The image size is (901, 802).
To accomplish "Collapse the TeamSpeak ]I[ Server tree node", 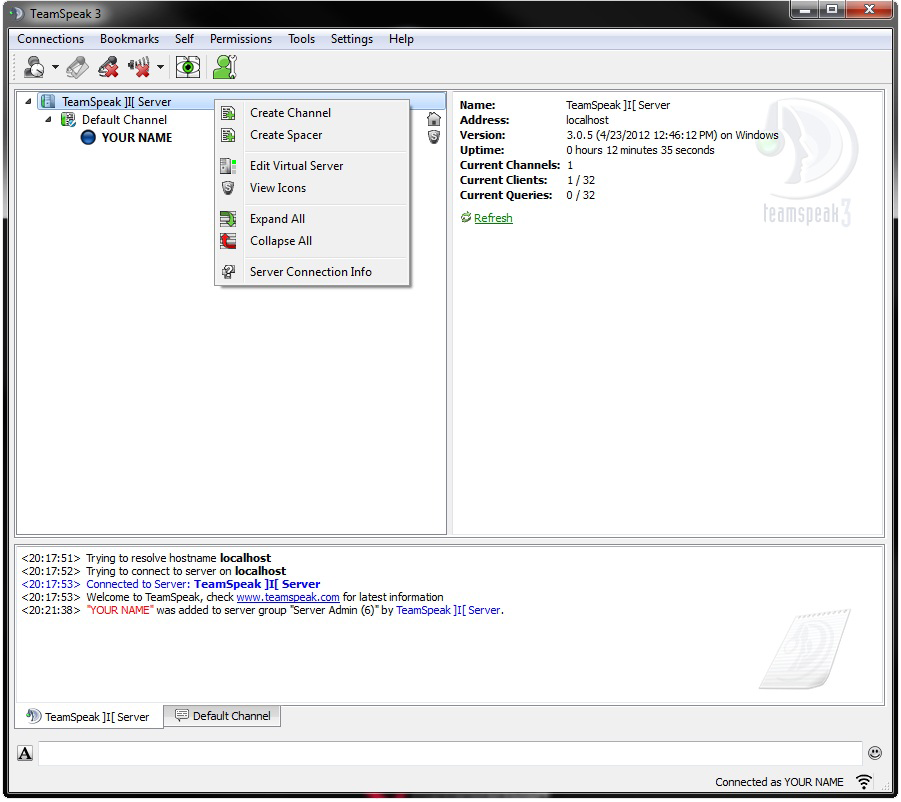I will tap(28, 102).
